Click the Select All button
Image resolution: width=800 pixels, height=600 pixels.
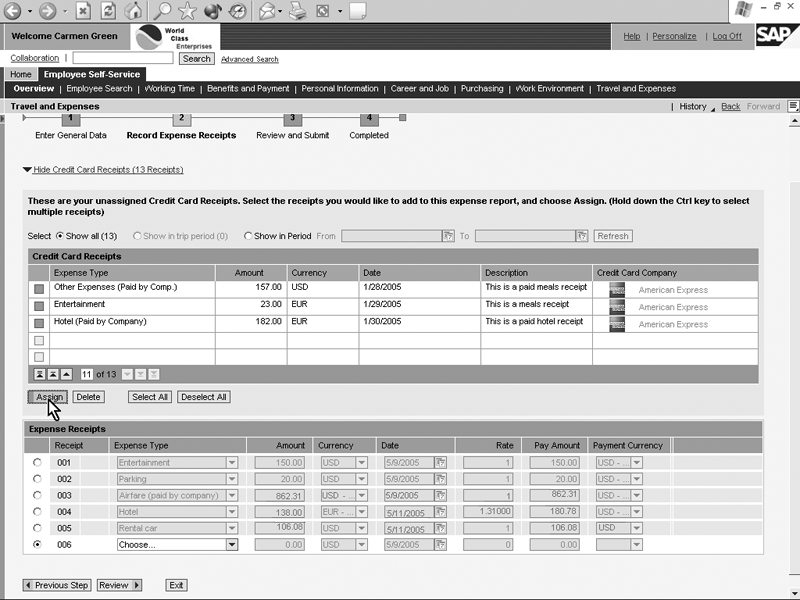pos(150,397)
